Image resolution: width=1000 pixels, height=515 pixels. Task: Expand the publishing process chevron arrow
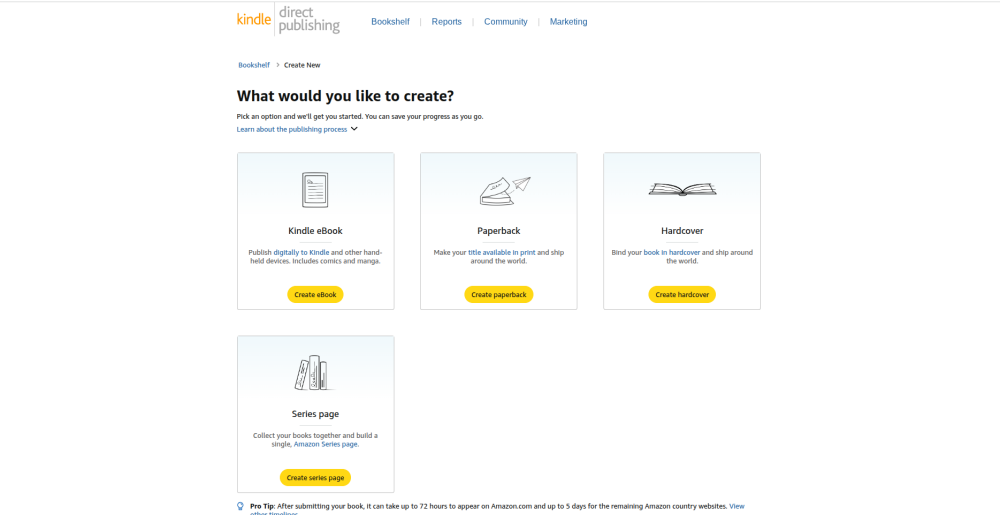point(354,129)
